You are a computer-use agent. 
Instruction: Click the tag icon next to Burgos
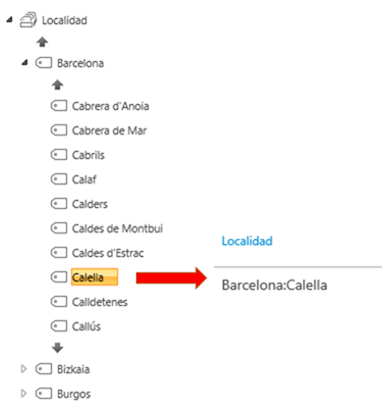point(44,394)
